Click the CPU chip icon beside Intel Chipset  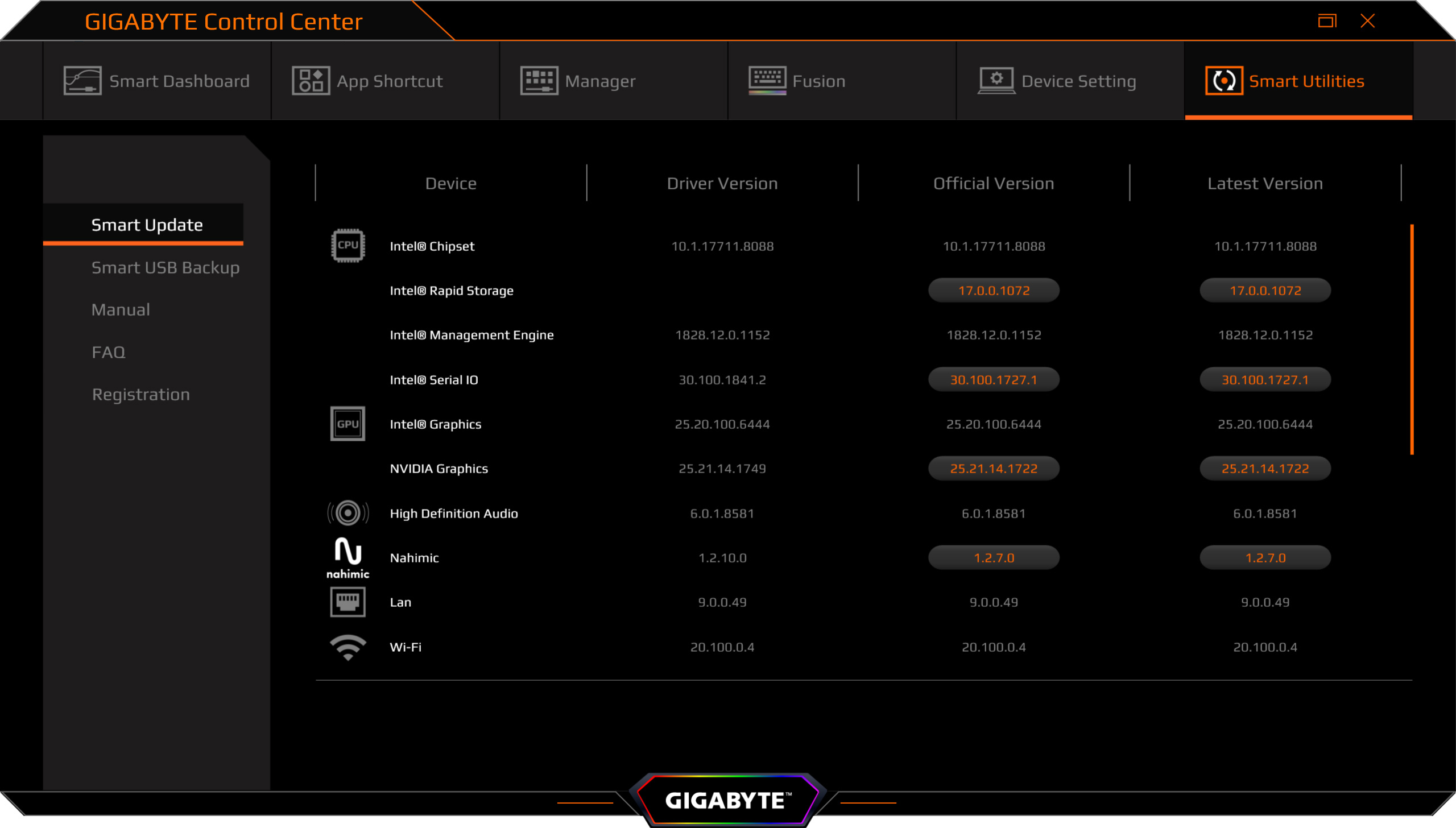coord(348,246)
